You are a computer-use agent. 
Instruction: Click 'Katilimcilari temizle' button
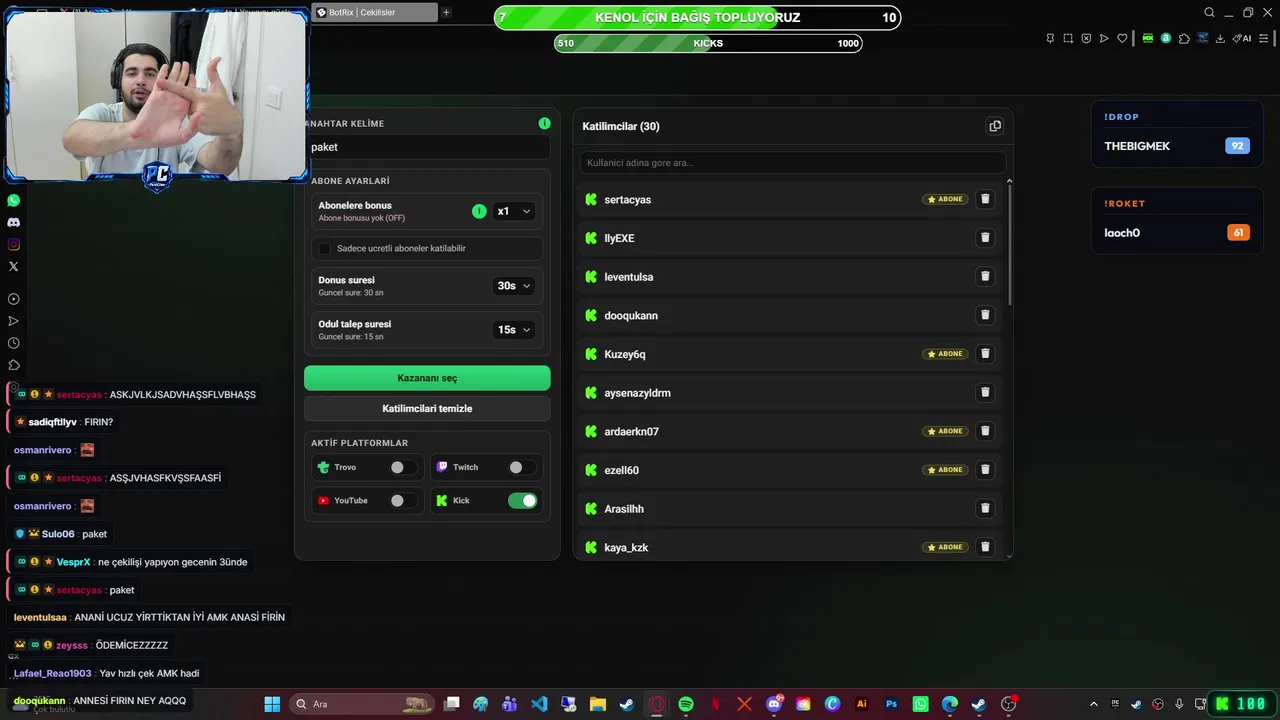[427, 408]
